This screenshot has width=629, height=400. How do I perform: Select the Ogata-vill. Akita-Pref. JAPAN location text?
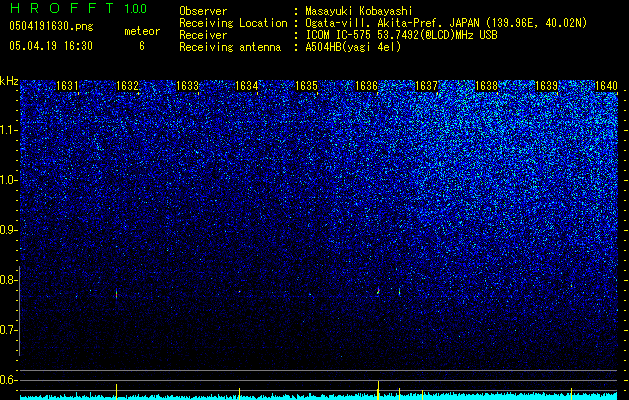pyautogui.click(x=446, y=23)
